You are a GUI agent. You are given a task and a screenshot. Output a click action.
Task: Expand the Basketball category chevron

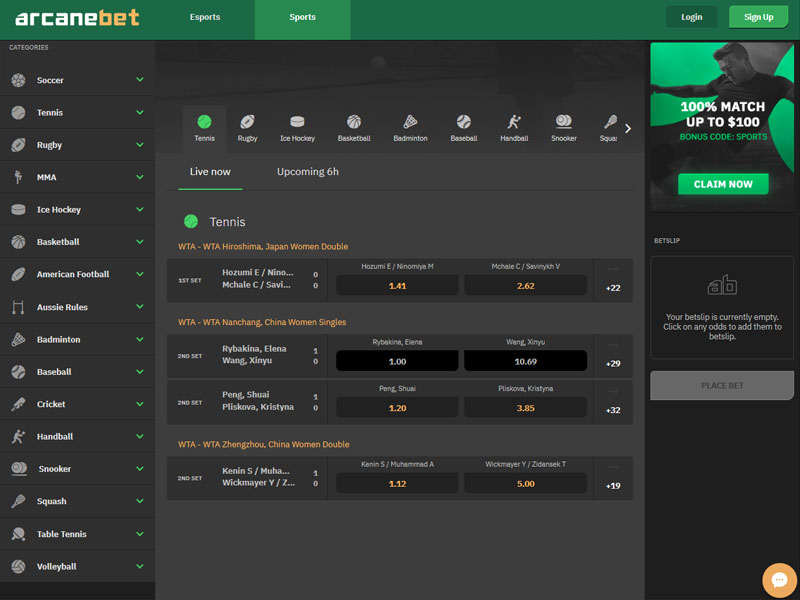[x=140, y=242]
